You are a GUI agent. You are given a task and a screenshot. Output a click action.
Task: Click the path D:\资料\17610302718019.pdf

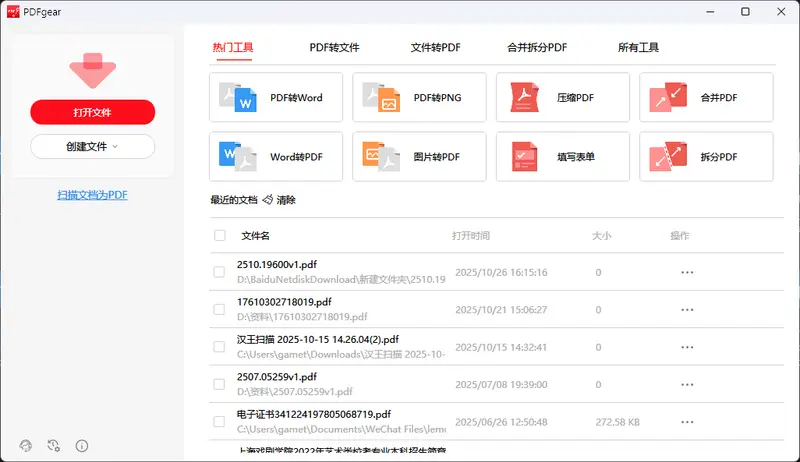(302, 317)
